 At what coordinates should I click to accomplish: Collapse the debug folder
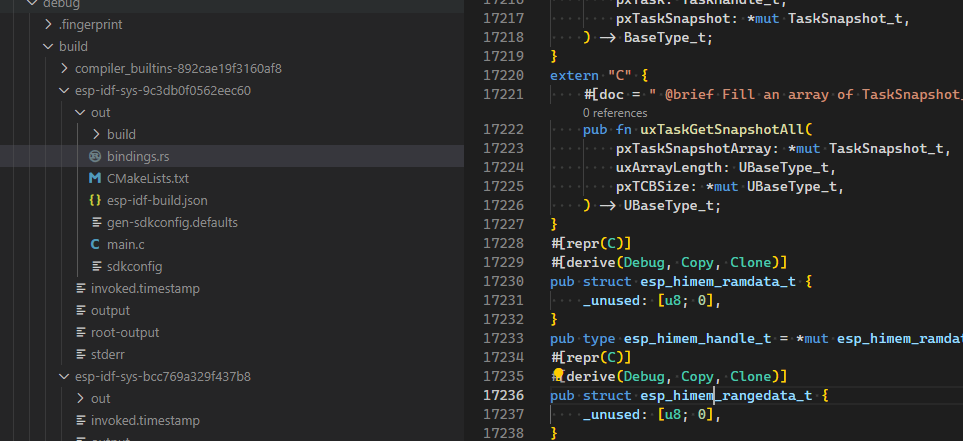[x=33, y=4]
